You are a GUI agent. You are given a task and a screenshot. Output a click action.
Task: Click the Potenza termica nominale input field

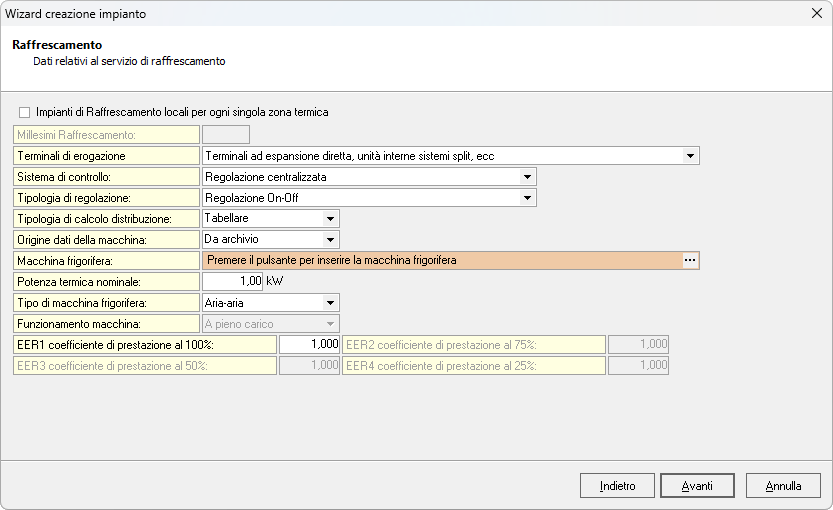[x=232, y=281]
